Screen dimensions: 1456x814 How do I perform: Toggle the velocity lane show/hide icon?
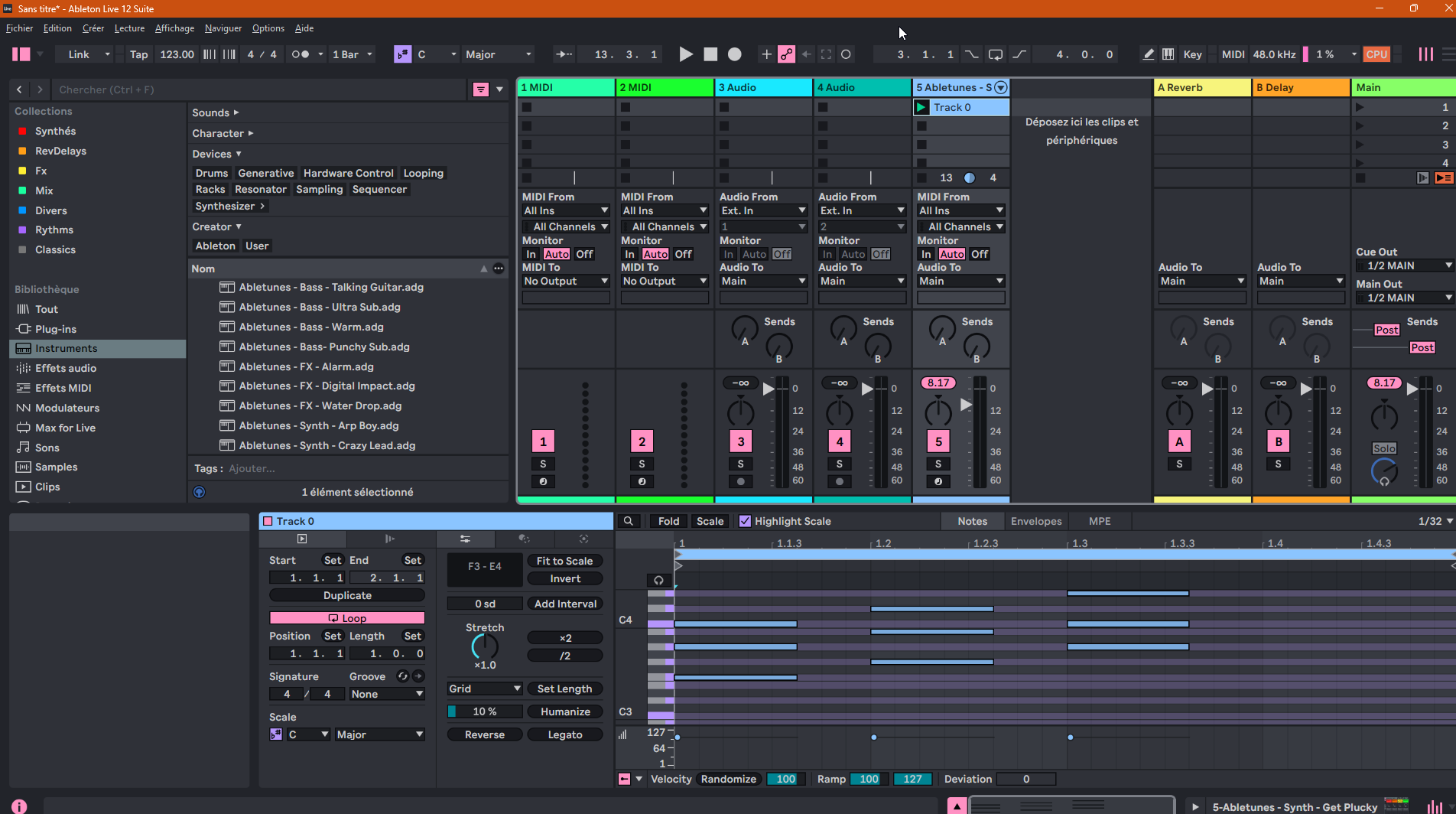coord(625,779)
